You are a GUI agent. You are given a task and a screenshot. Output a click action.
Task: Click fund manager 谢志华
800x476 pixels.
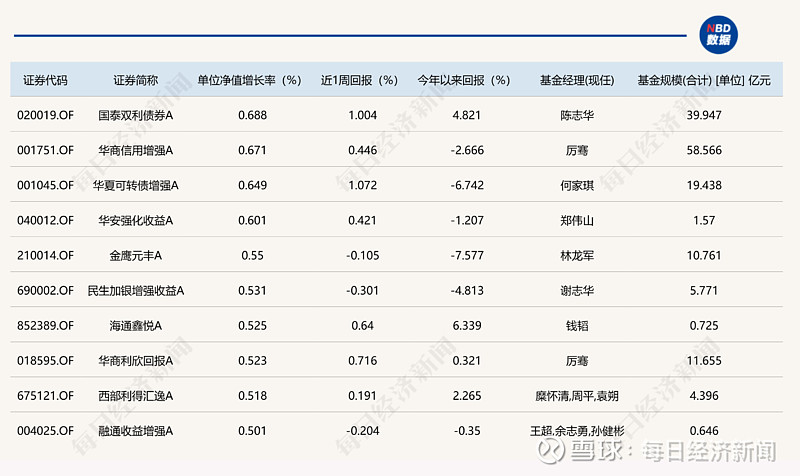pyautogui.click(x=577, y=291)
